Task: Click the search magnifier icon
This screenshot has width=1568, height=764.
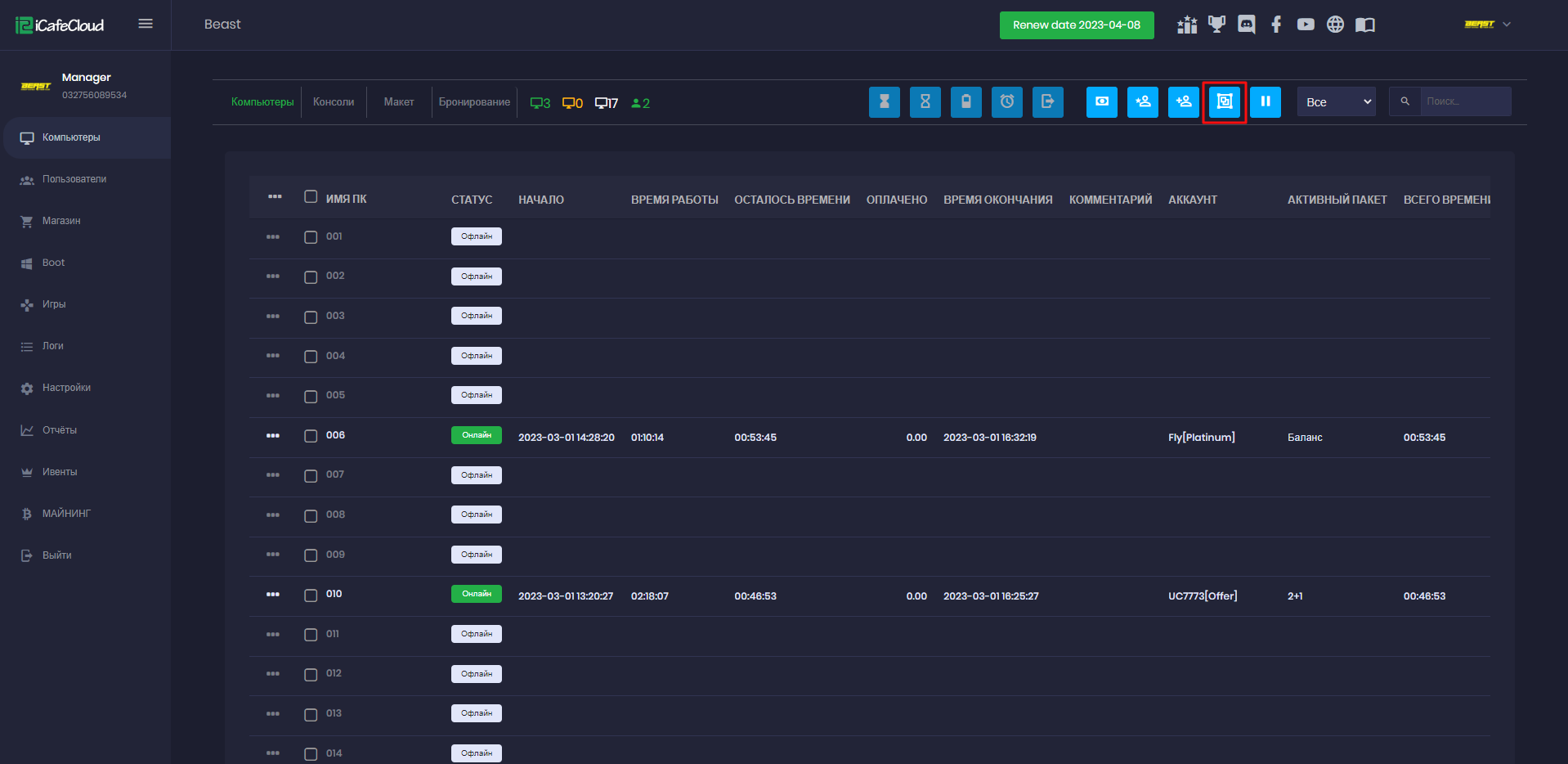Action: (x=1404, y=101)
